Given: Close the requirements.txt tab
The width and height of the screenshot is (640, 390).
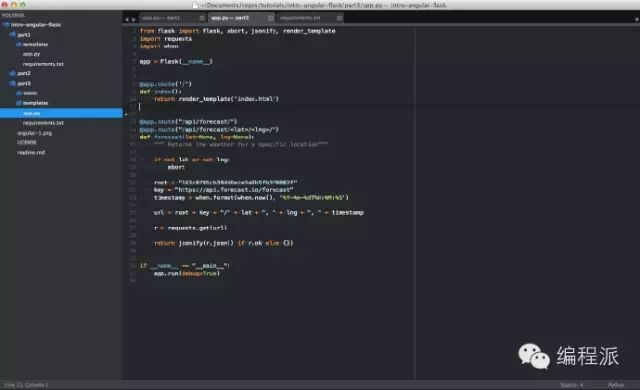Looking at the screenshot, I should pyautogui.click(x=339, y=18).
